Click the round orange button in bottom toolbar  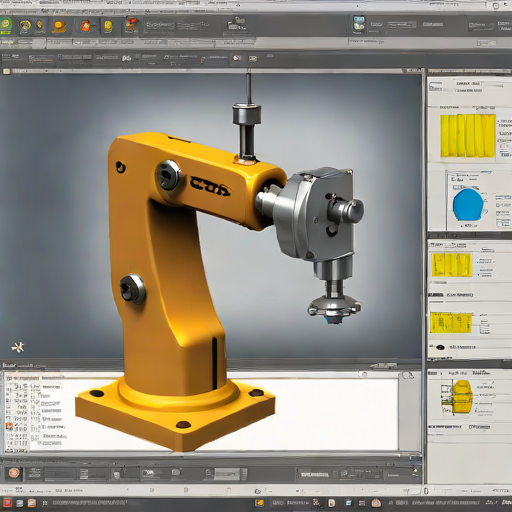pos(14,473)
